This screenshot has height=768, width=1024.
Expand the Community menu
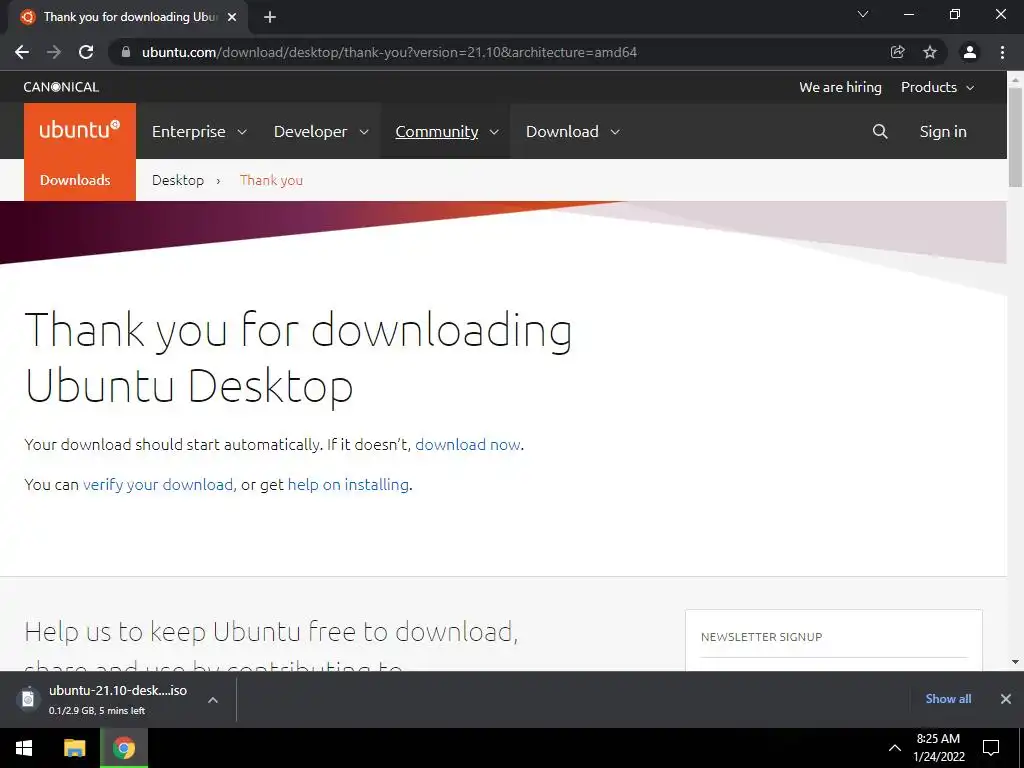(x=447, y=131)
